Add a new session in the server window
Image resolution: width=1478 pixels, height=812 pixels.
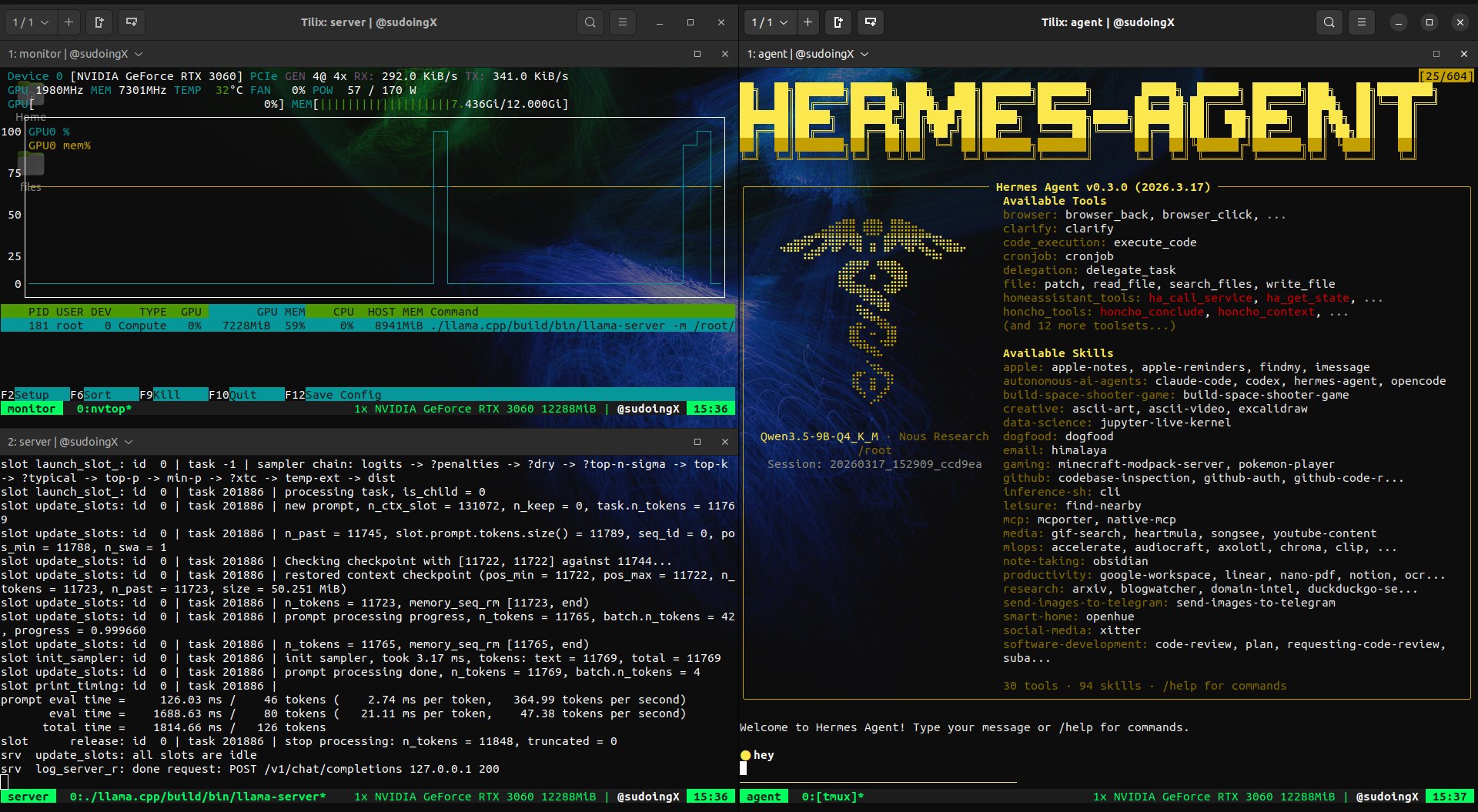coord(69,22)
